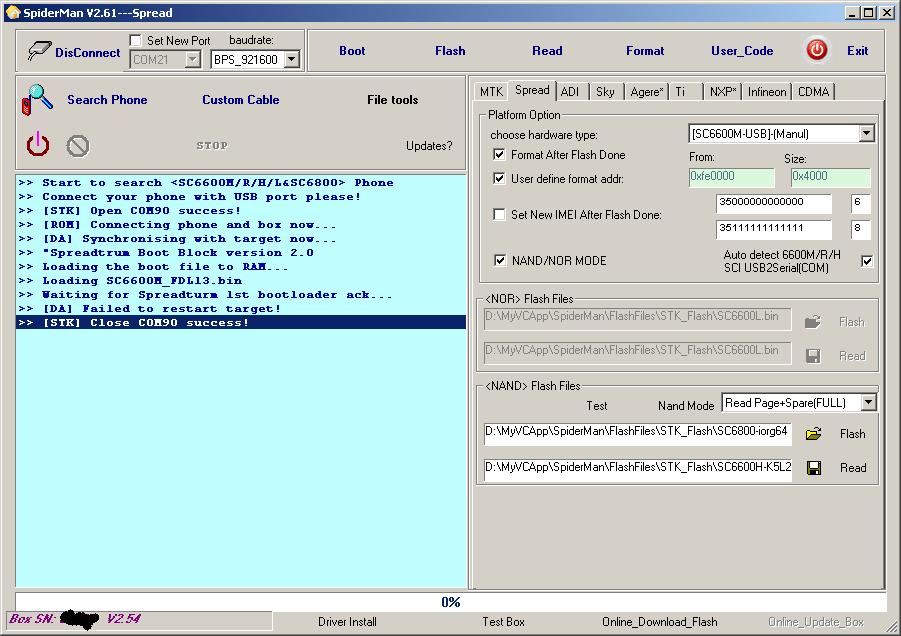This screenshot has width=901, height=636.
Task: Click the NAND read path SC6600H-K5L2 field
Action: 637,469
